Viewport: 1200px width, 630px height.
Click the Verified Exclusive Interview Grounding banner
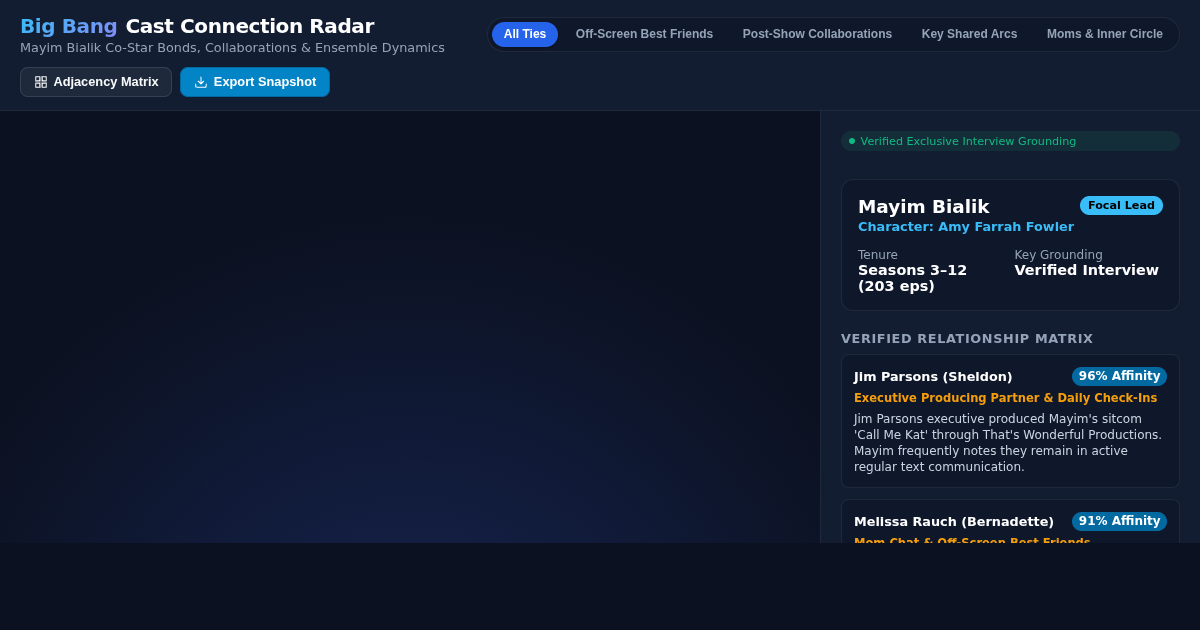(x=1010, y=141)
